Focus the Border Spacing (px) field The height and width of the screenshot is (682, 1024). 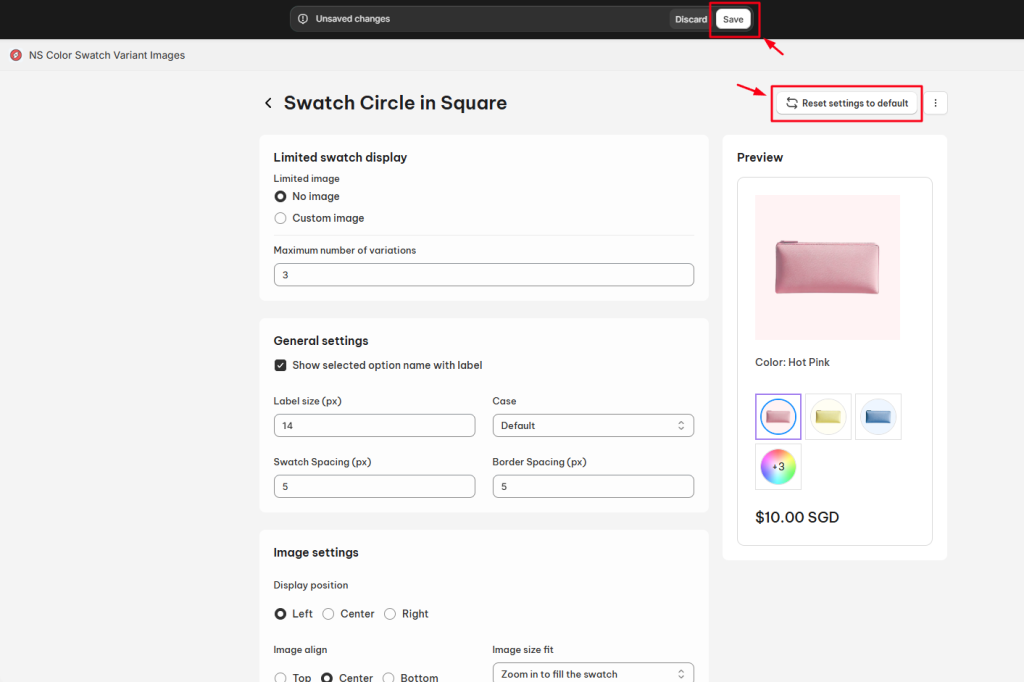[593, 487]
